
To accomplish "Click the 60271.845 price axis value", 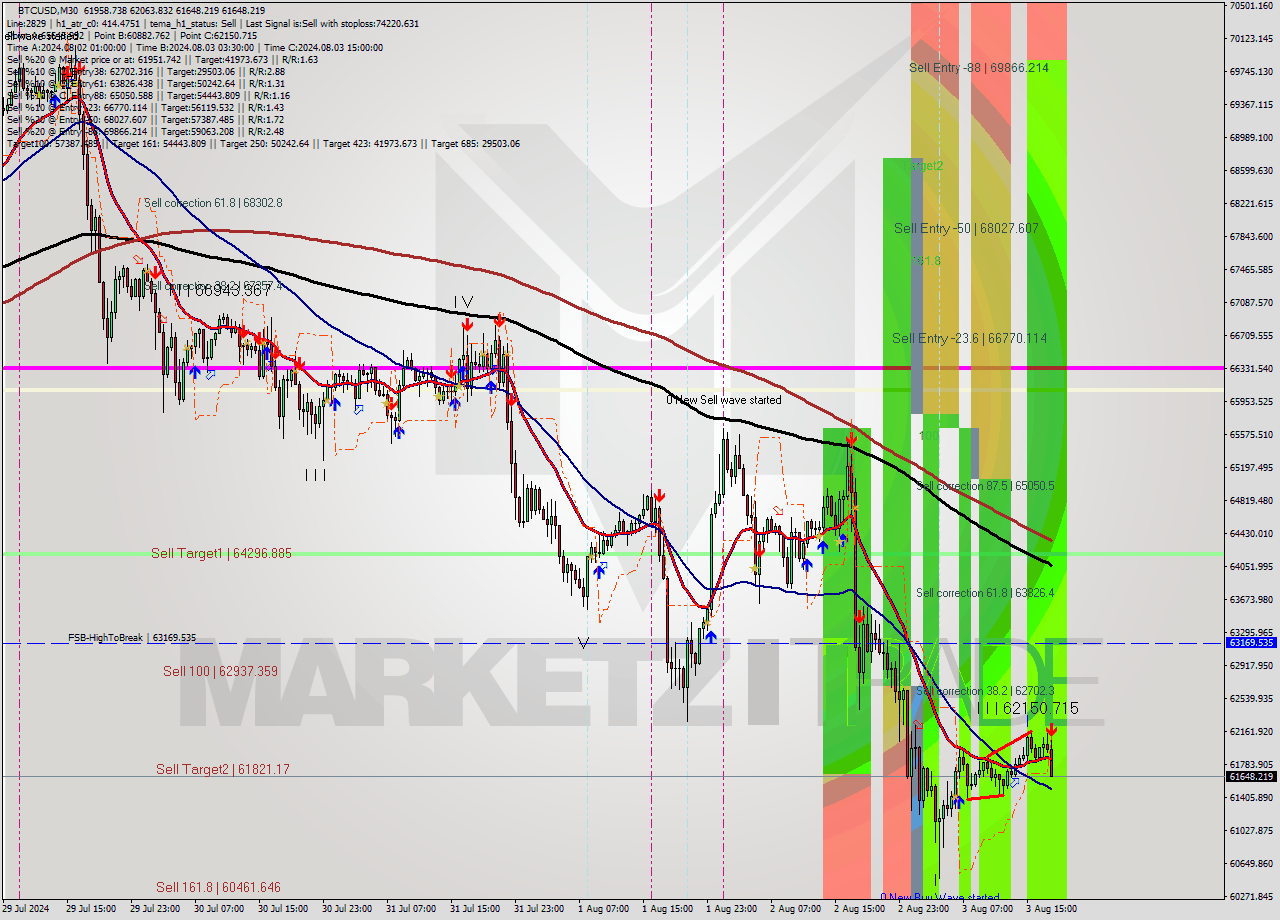I will 1251,897.
